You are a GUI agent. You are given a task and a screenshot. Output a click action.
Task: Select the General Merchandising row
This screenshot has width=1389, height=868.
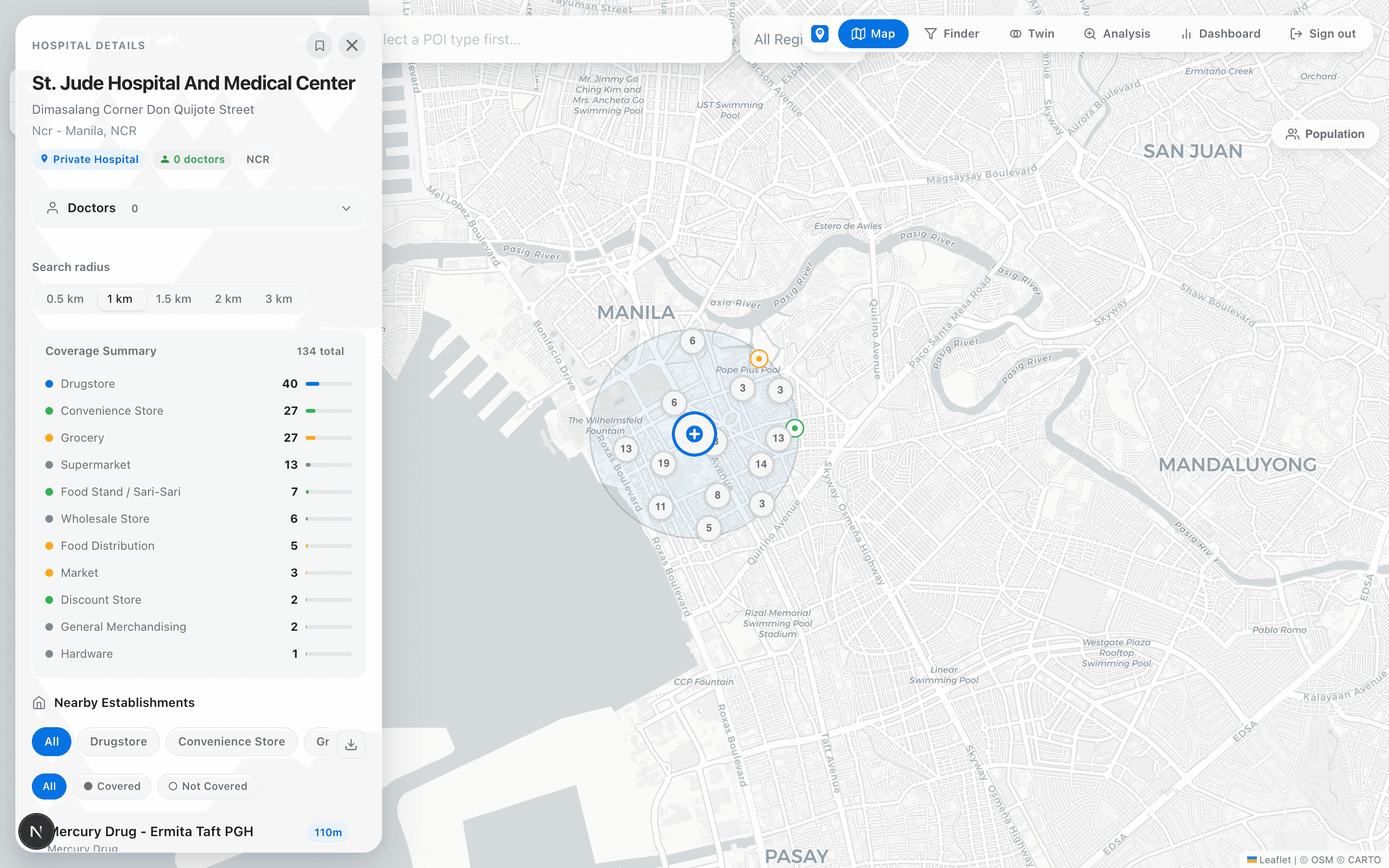199,627
